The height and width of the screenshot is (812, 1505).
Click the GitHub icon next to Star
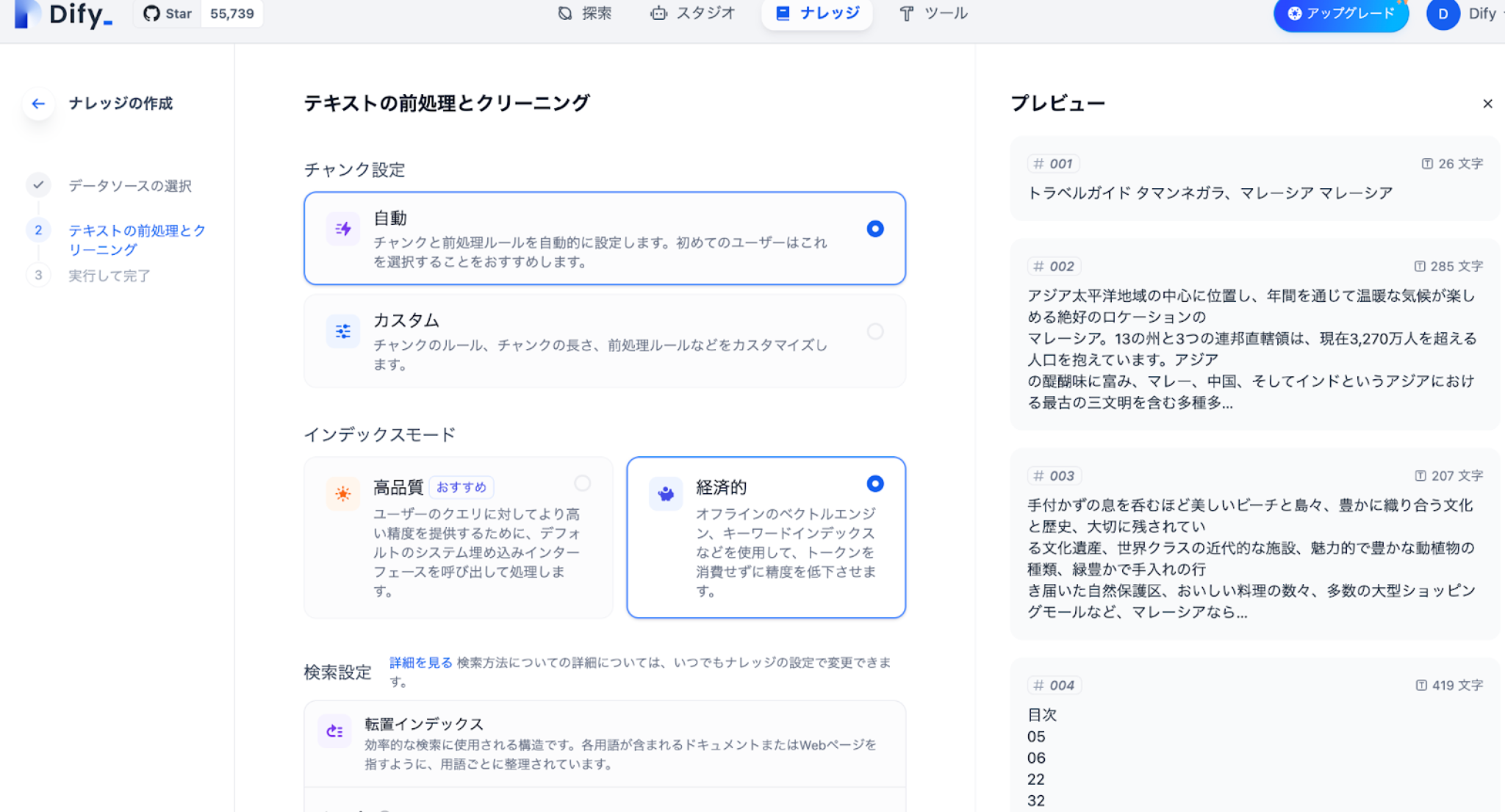coord(152,13)
